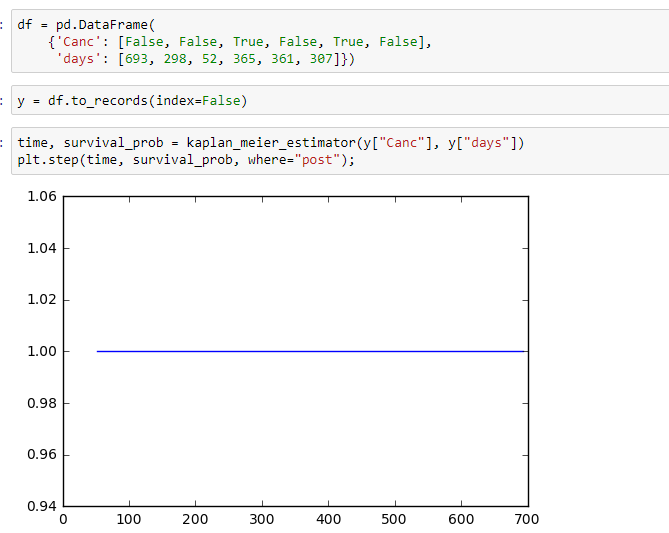Click the value 298 in days list
Image resolution: width=669 pixels, height=533 pixels.
pyautogui.click(x=175, y=58)
